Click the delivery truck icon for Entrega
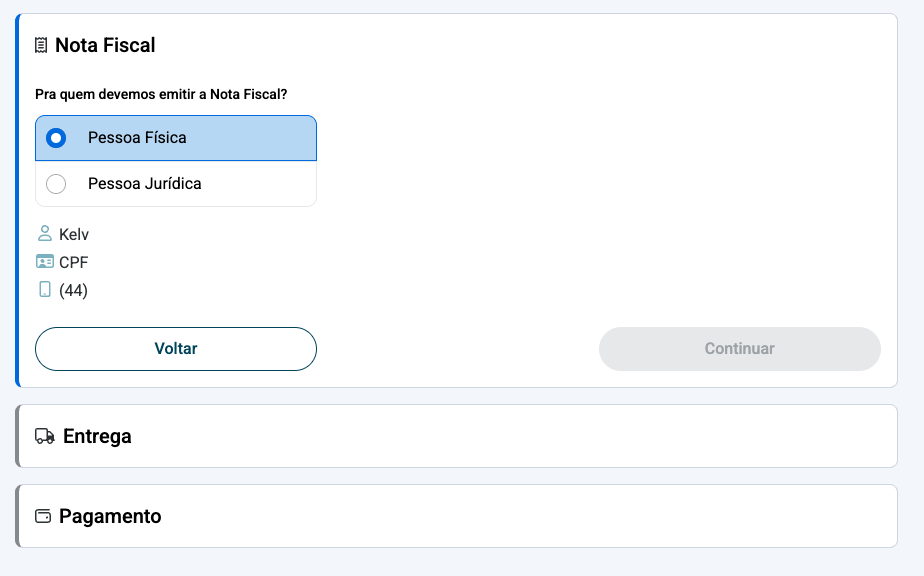This screenshot has width=924, height=576. click(44, 436)
